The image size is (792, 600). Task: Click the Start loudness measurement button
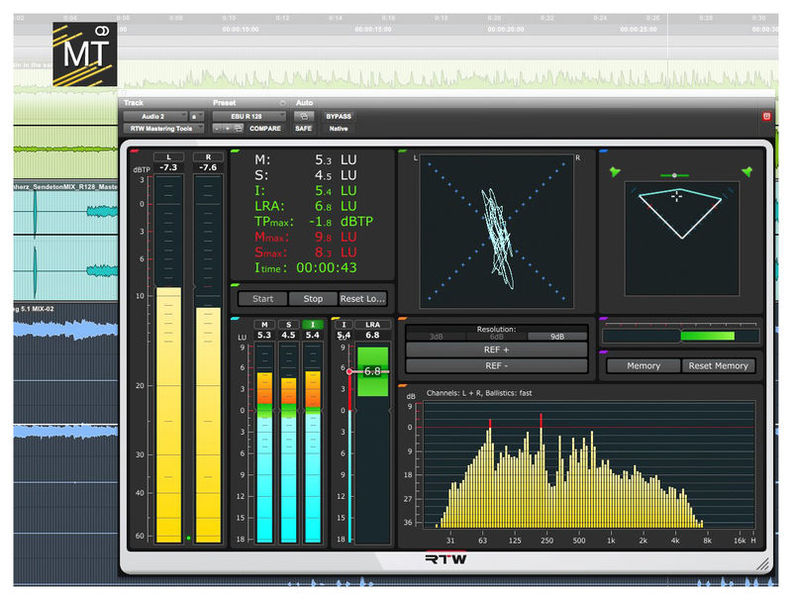point(263,299)
